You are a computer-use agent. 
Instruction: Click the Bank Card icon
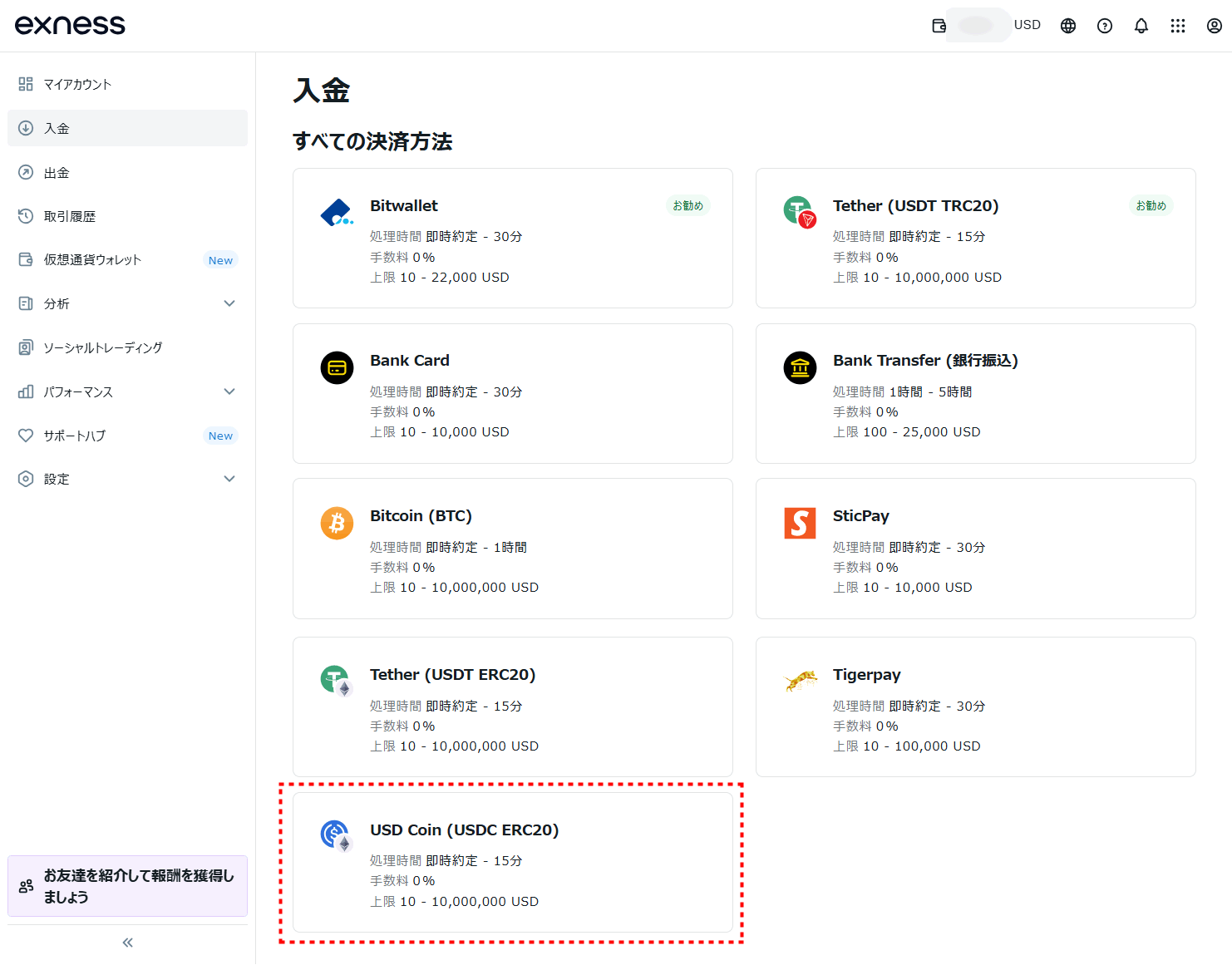tap(337, 367)
